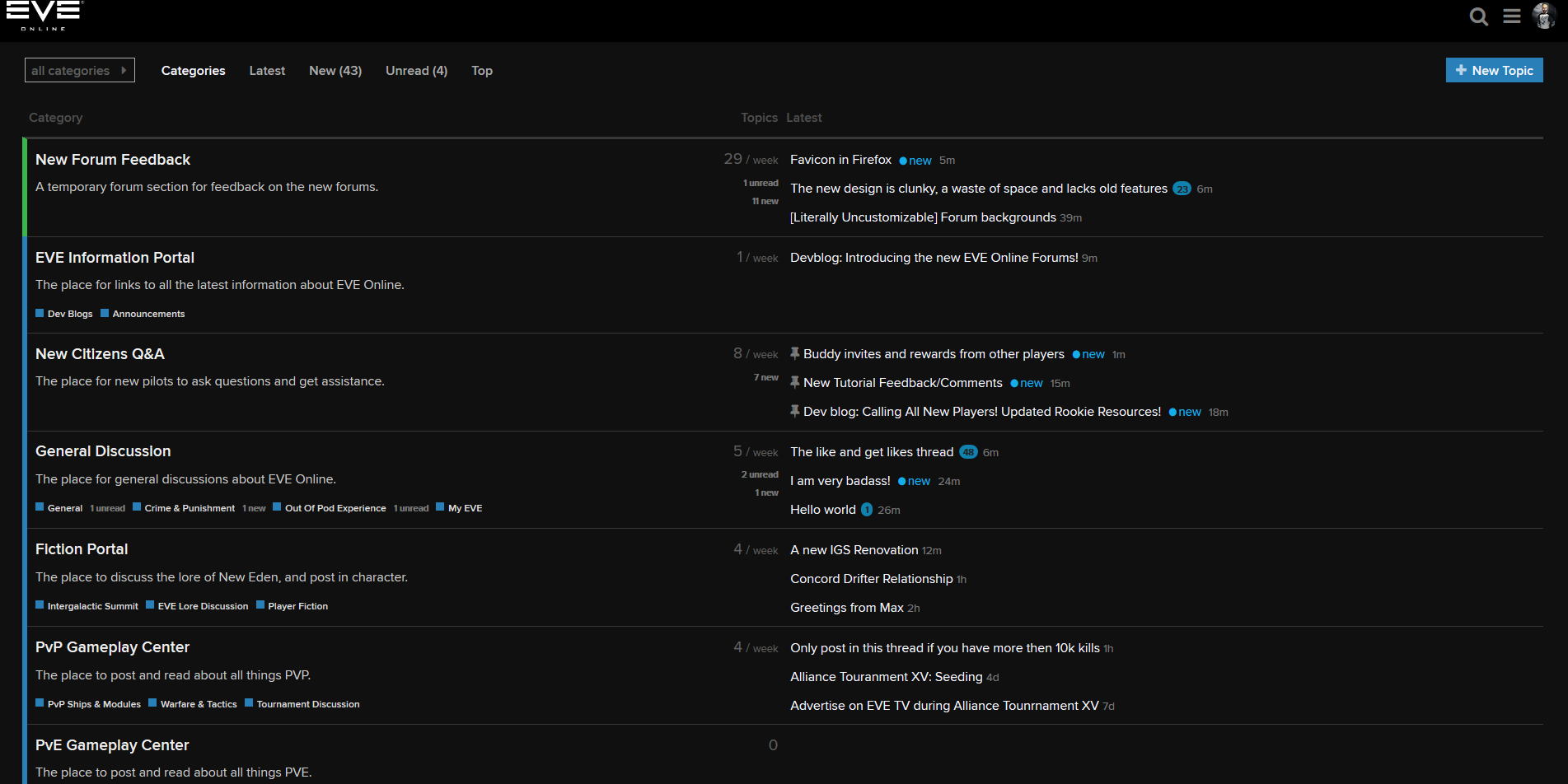This screenshot has width=1568, height=784.
Task: Open Warfare & Tactics subcategory
Action: [x=193, y=704]
